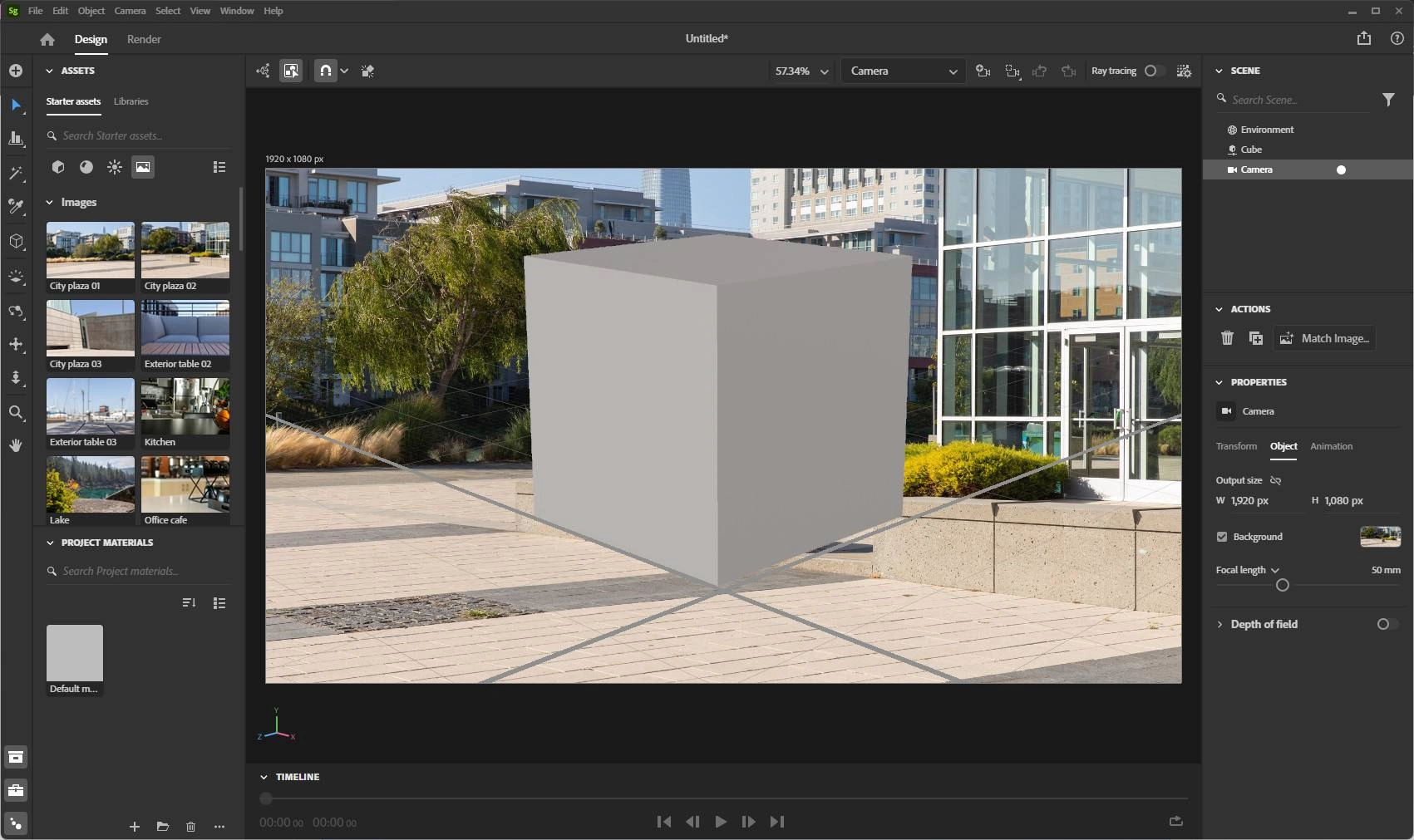
Task: Open the project materials folder icon
Action: click(163, 827)
